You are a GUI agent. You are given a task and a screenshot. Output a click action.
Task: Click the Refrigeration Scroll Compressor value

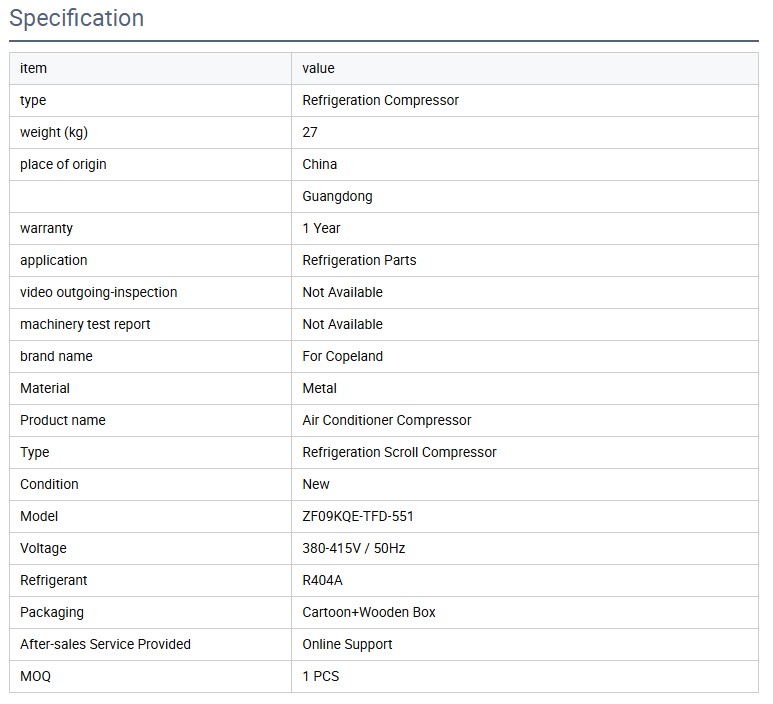[x=399, y=452]
